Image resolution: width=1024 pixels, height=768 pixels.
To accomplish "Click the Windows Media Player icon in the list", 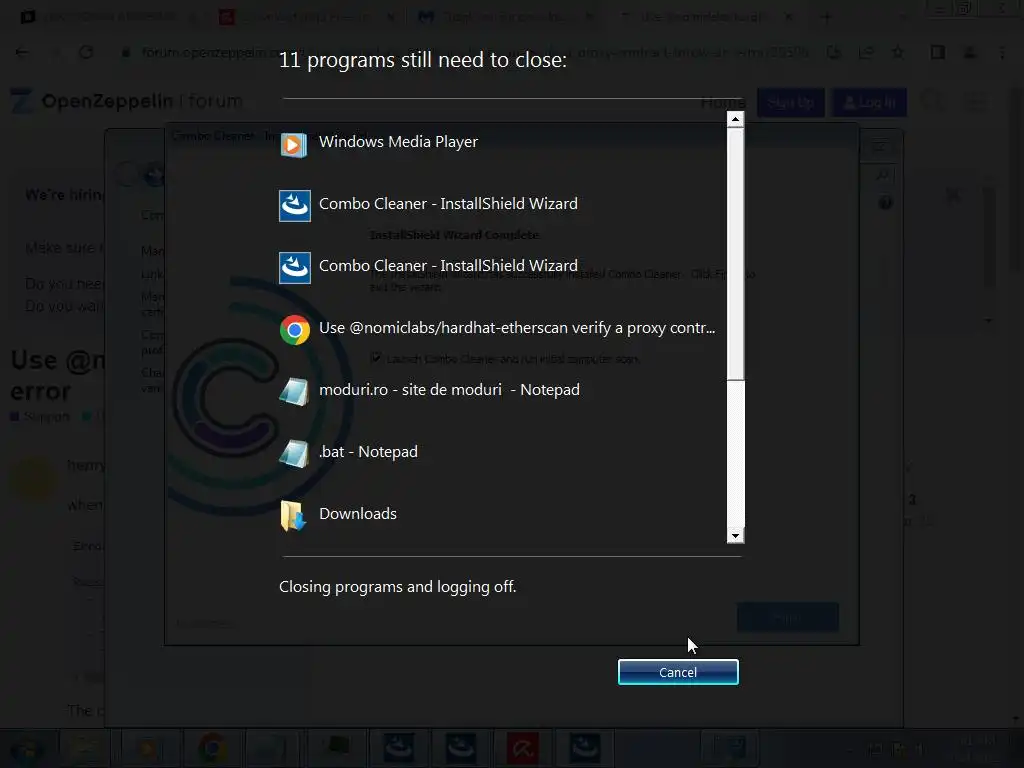I will click(294, 144).
